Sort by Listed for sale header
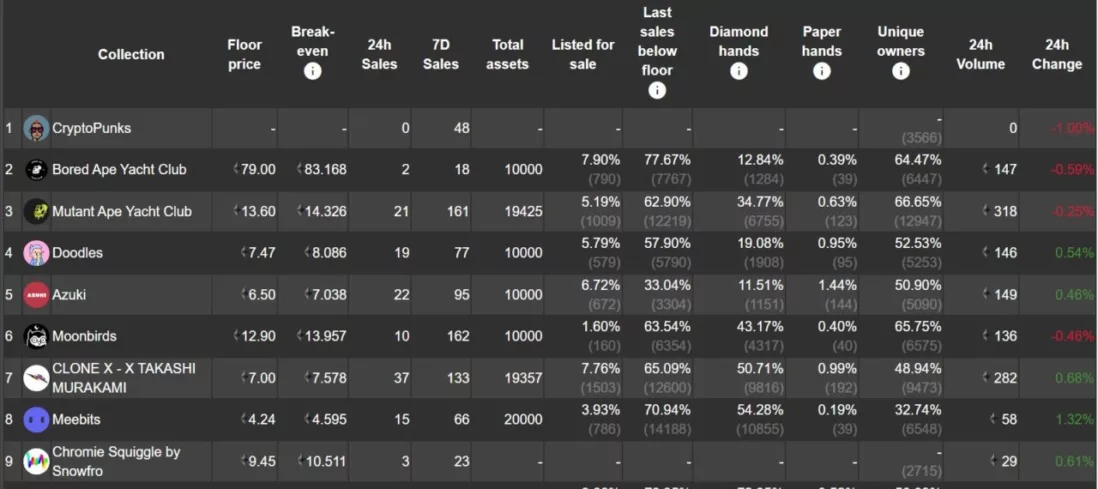1098x489 pixels. point(583,55)
